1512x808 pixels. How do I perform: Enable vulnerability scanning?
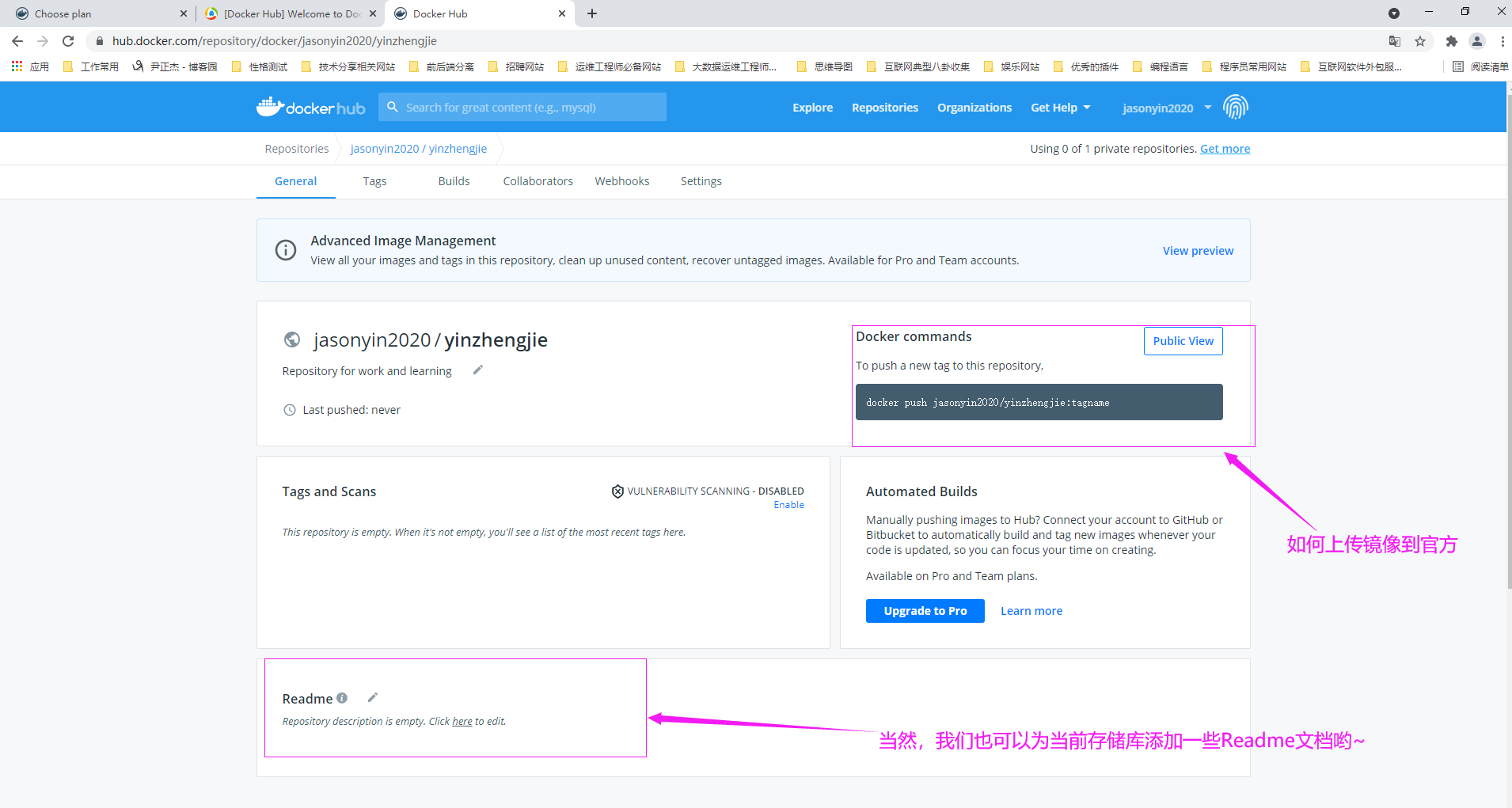coord(788,505)
